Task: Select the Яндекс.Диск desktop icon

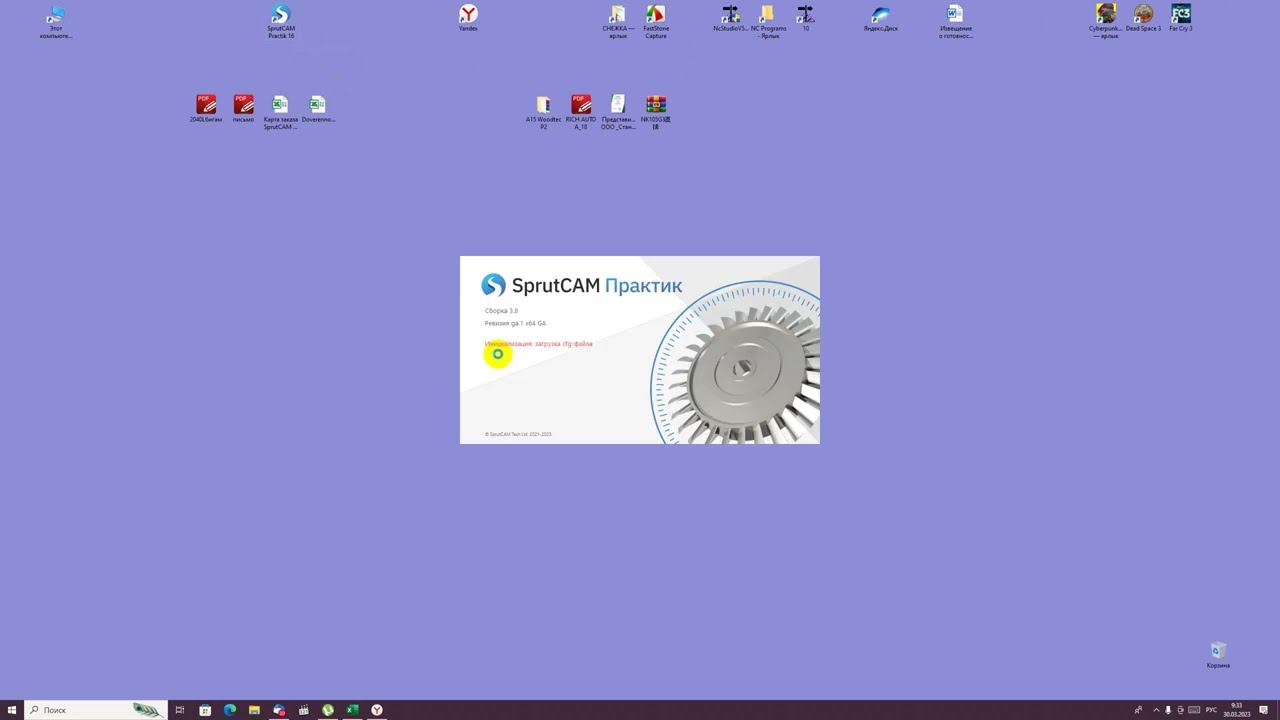Action: (x=881, y=18)
